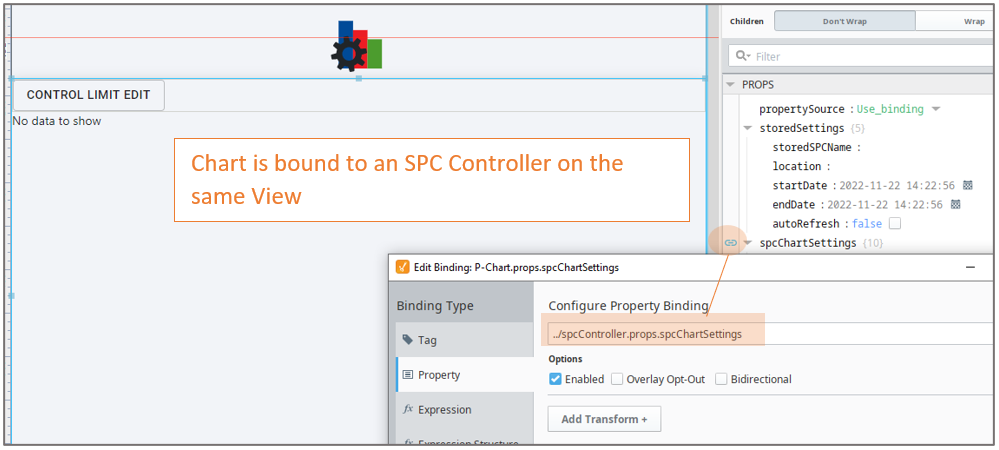Select the Tag binding type
The image size is (999, 450).
[427, 340]
